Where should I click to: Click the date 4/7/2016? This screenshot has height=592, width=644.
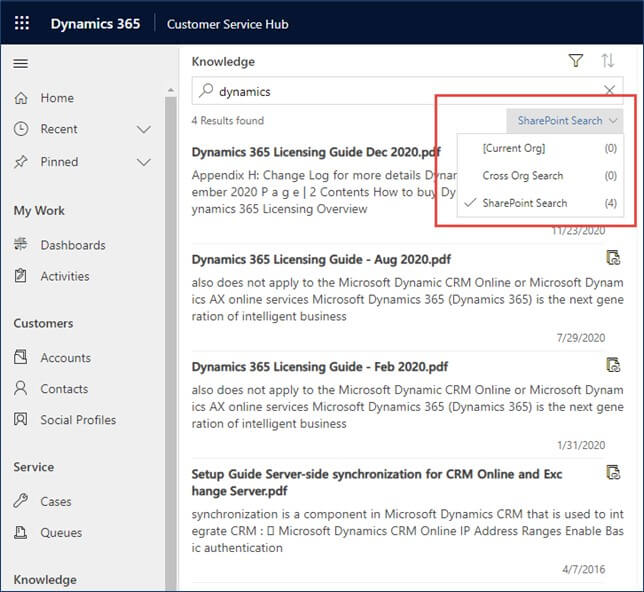[584, 569]
